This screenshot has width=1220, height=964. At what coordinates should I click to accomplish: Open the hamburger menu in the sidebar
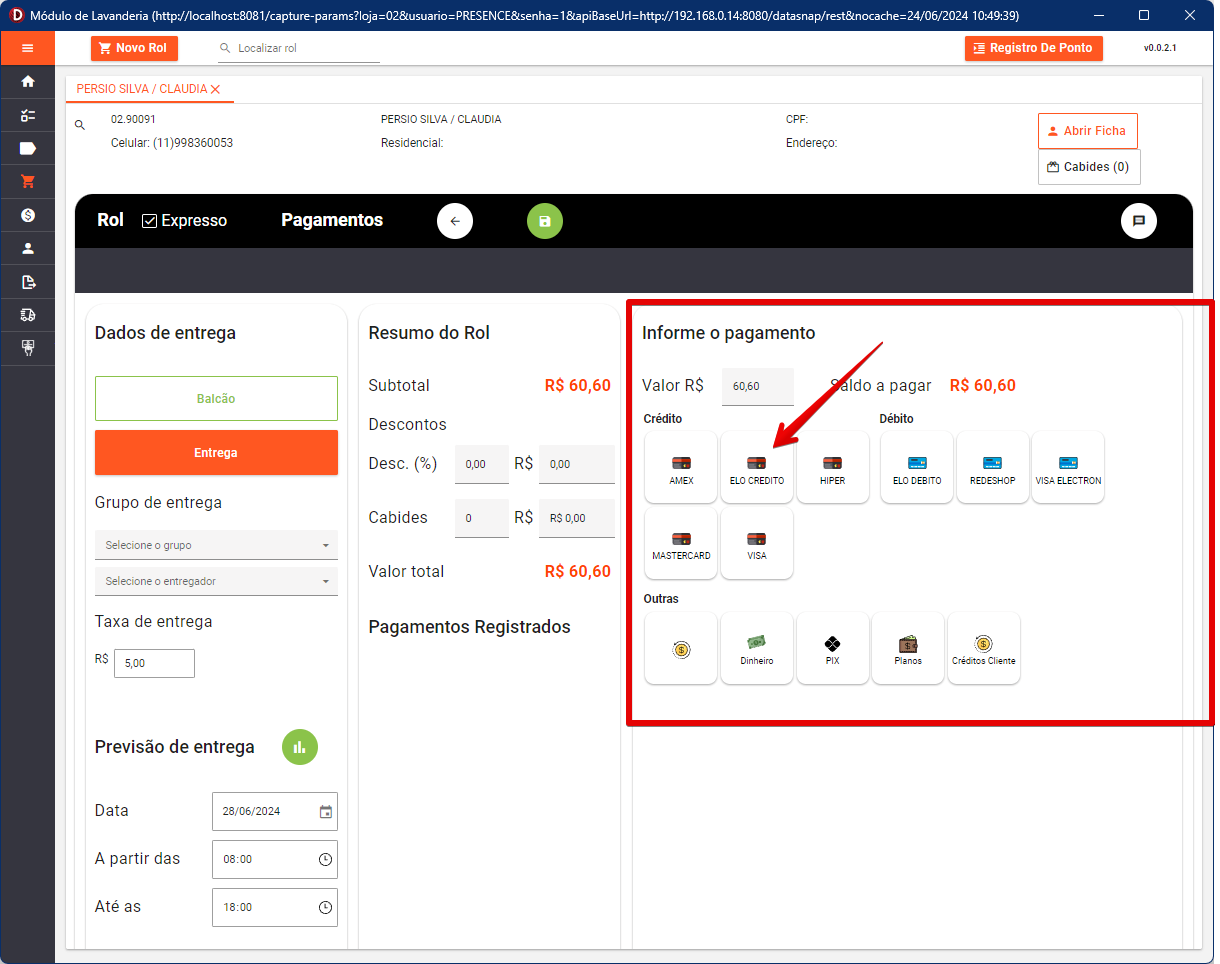coord(27,48)
